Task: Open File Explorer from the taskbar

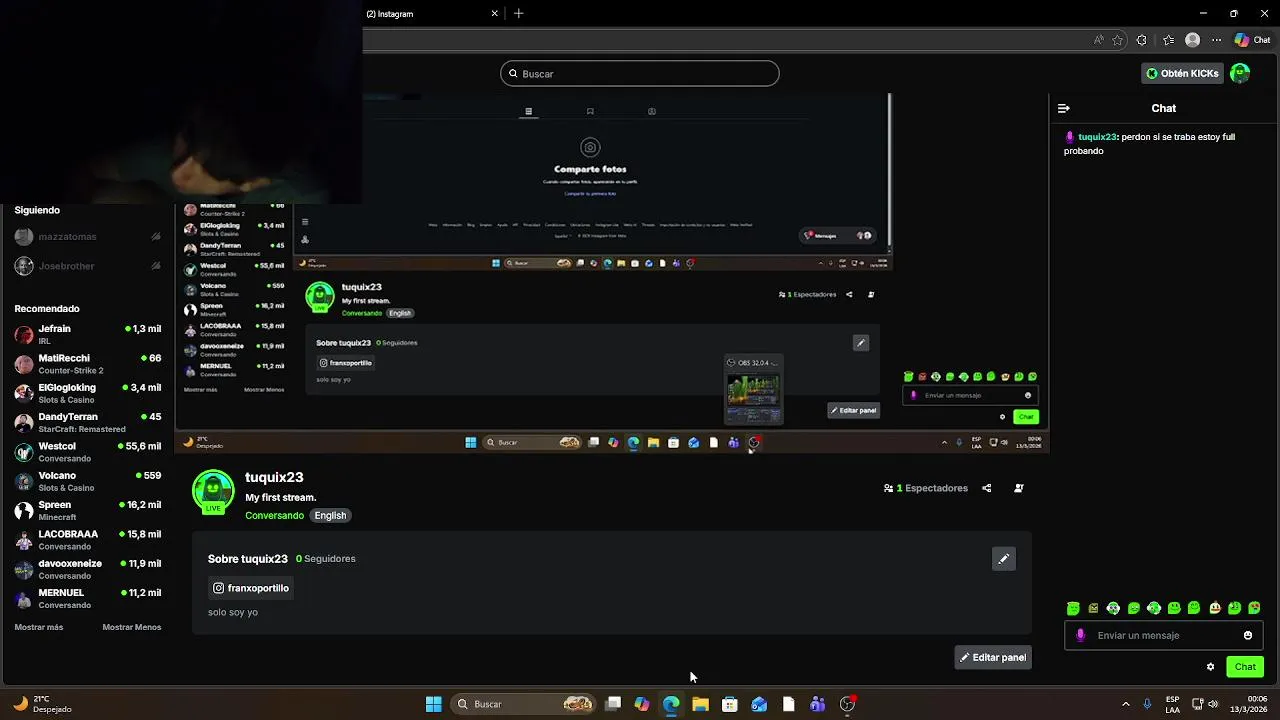Action: (x=700, y=704)
